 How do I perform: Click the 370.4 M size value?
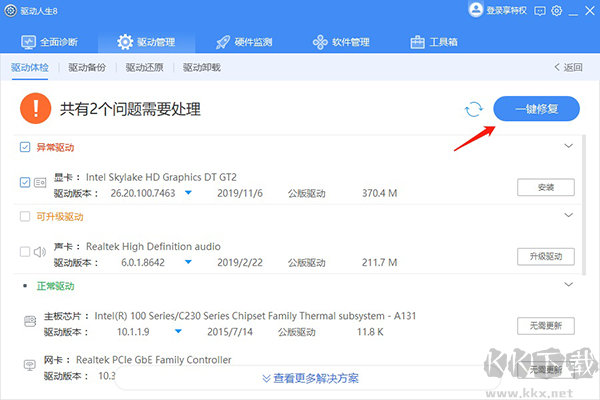click(380, 193)
